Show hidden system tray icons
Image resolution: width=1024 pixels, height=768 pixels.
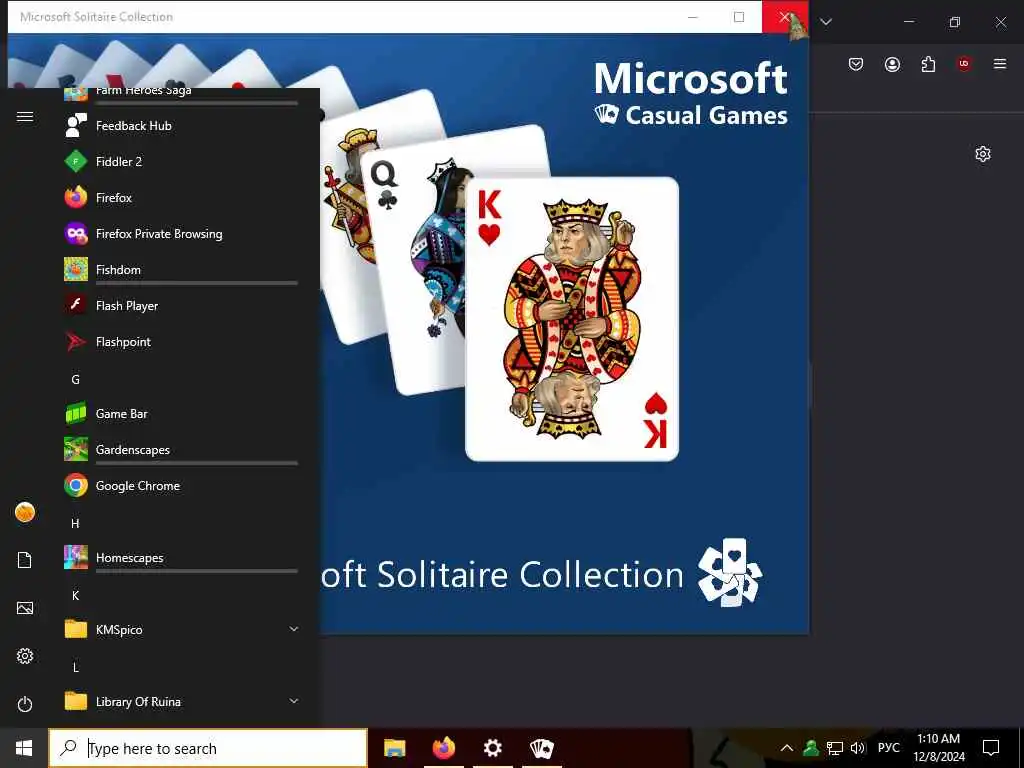coord(787,748)
